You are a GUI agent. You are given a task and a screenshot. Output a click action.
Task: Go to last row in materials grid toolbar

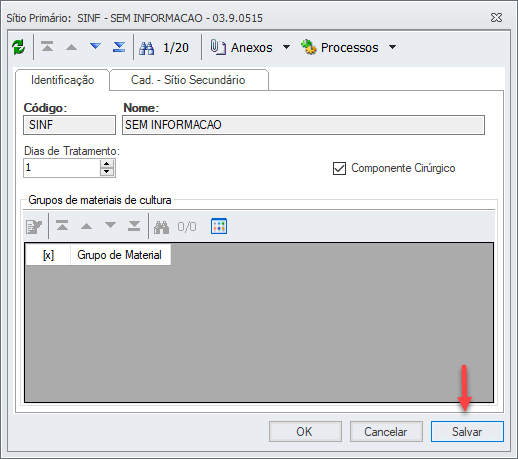[134, 226]
